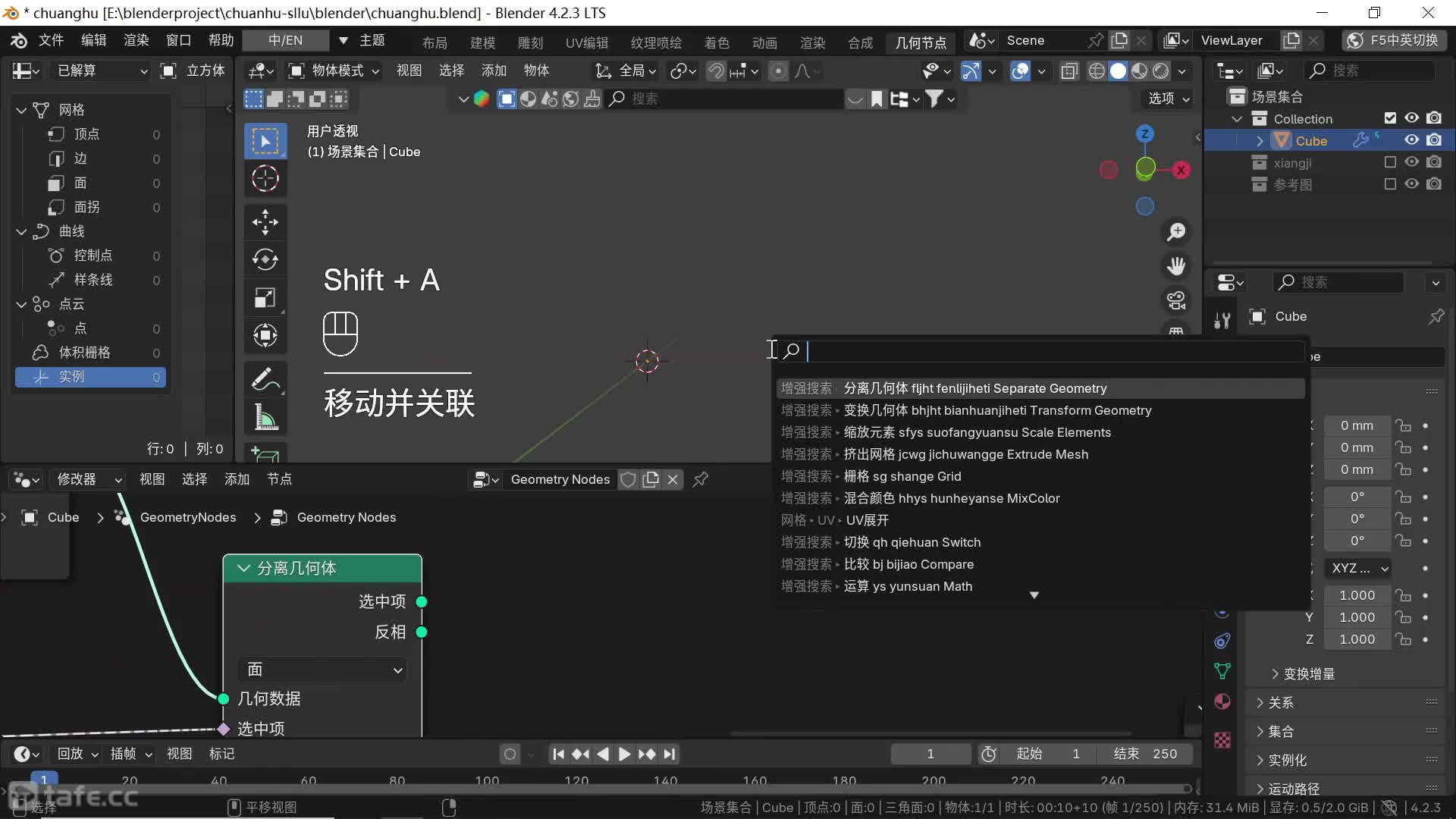
Task: Choose 挤出网格 Extrude Mesh search result
Action: point(965,454)
